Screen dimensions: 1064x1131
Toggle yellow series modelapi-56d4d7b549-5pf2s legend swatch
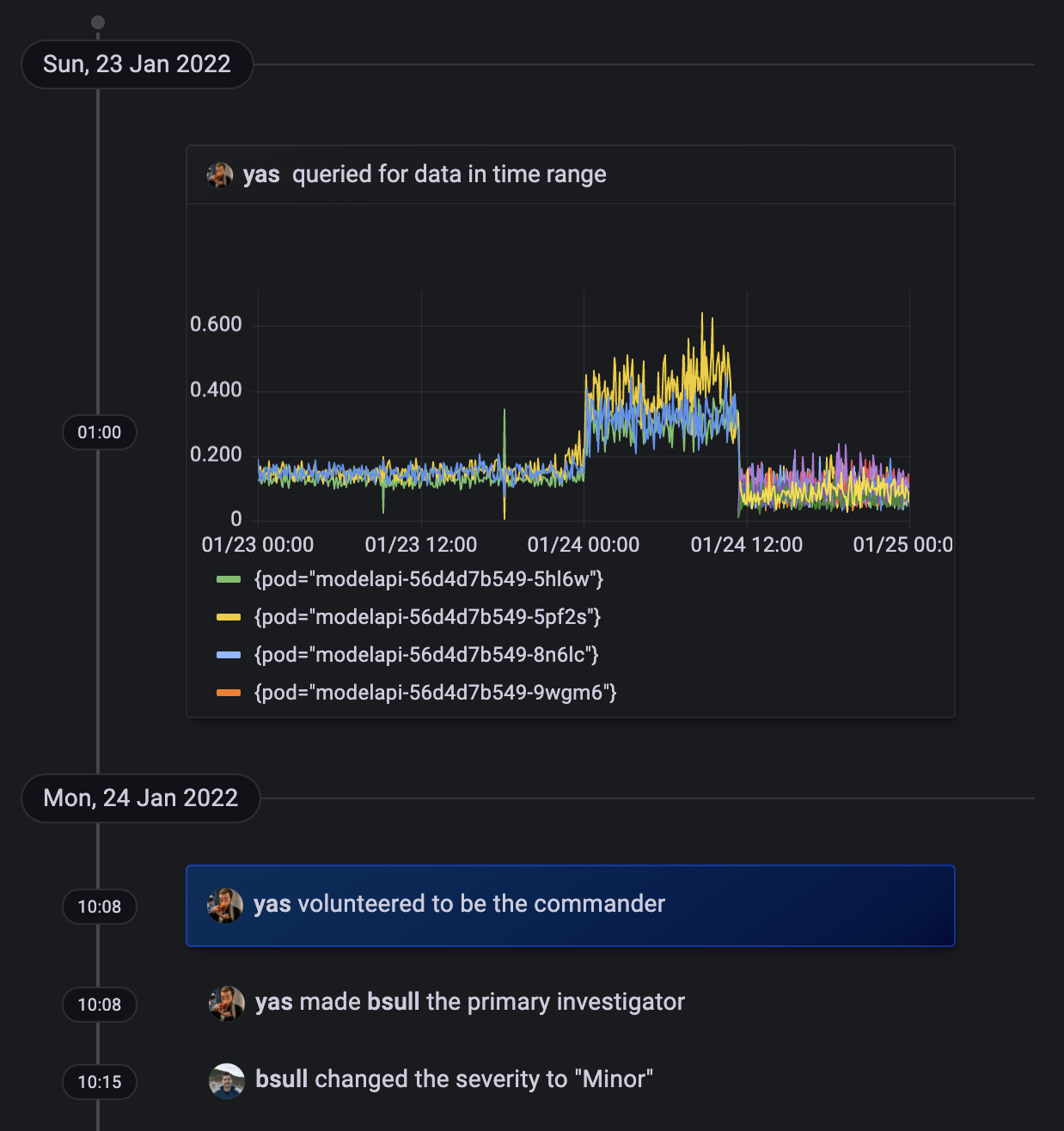(229, 617)
